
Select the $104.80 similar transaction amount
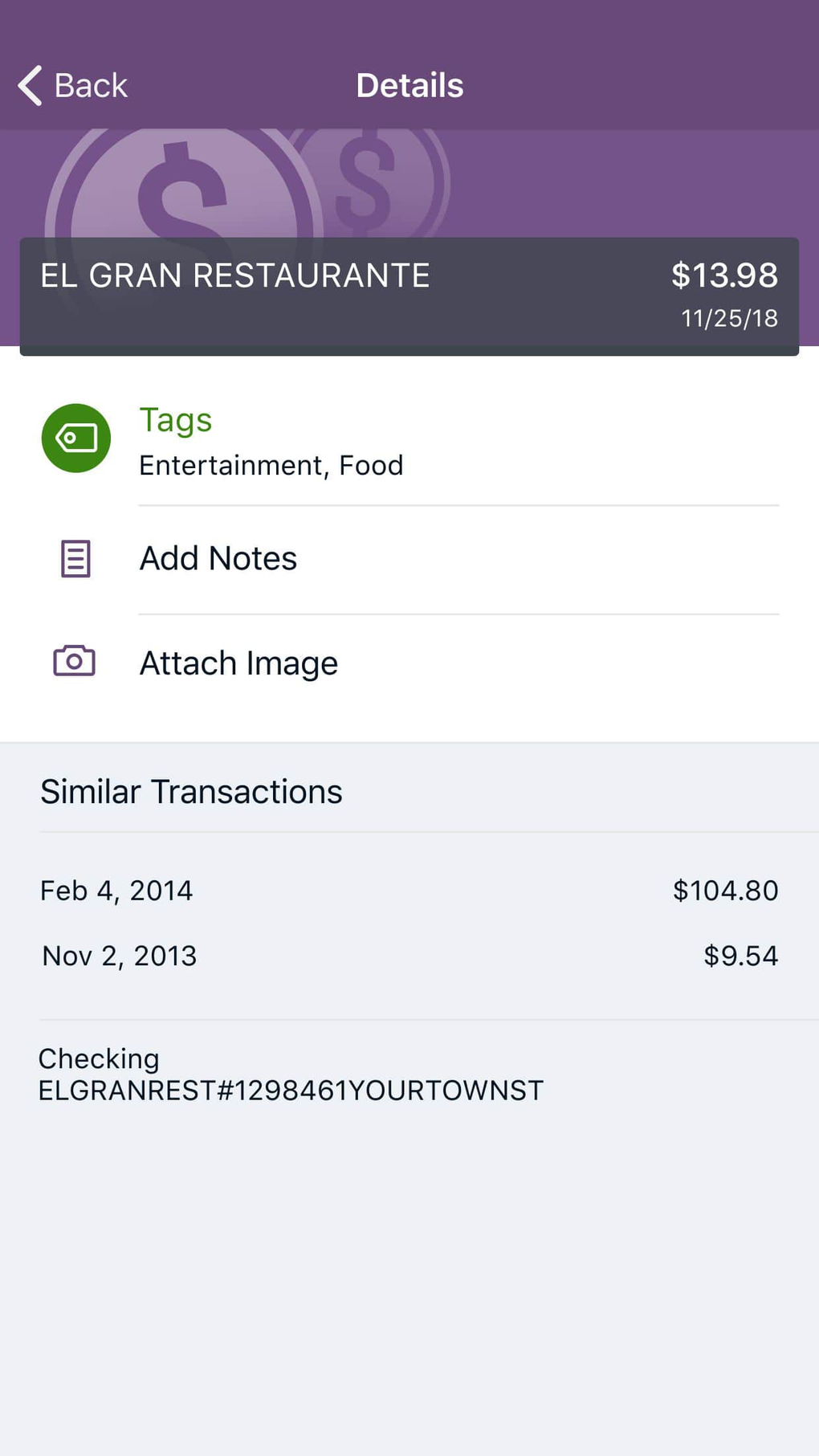tap(725, 891)
